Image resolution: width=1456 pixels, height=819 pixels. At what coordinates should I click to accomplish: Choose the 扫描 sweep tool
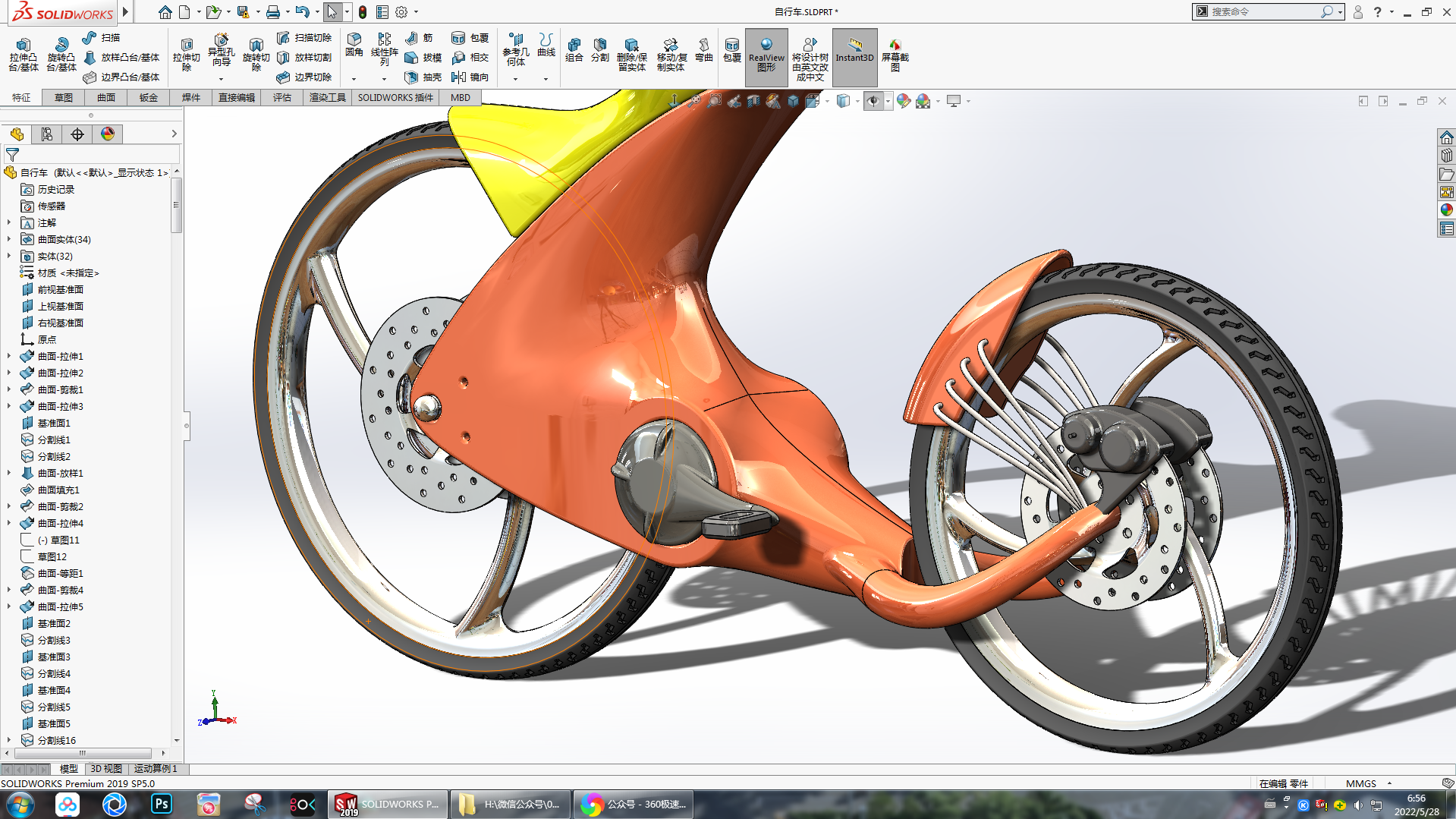coord(101,37)
